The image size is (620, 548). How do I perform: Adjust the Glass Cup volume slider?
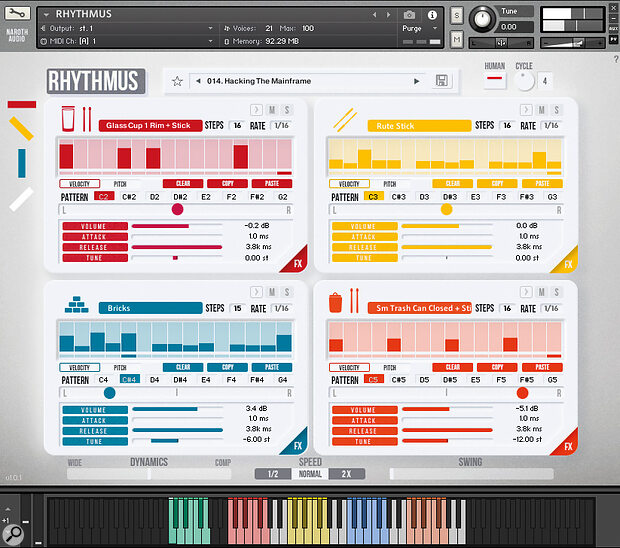click(x=177, y=226)
